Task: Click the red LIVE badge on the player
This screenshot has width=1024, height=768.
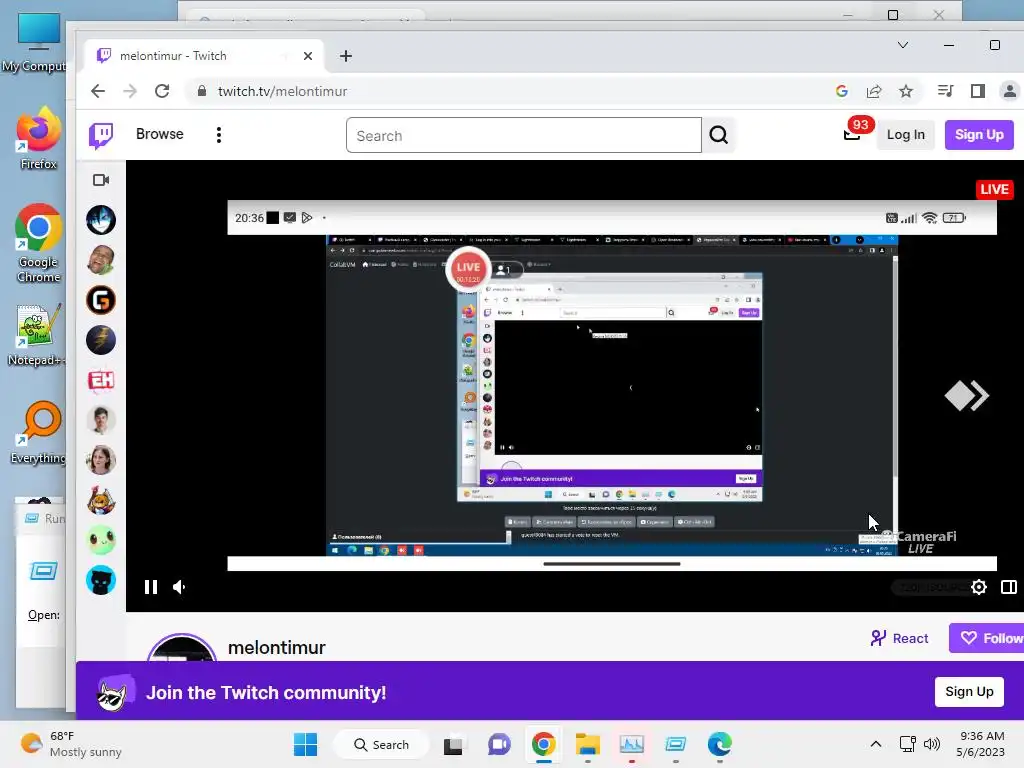Action: pyautogui.click(x=994, y=189)
